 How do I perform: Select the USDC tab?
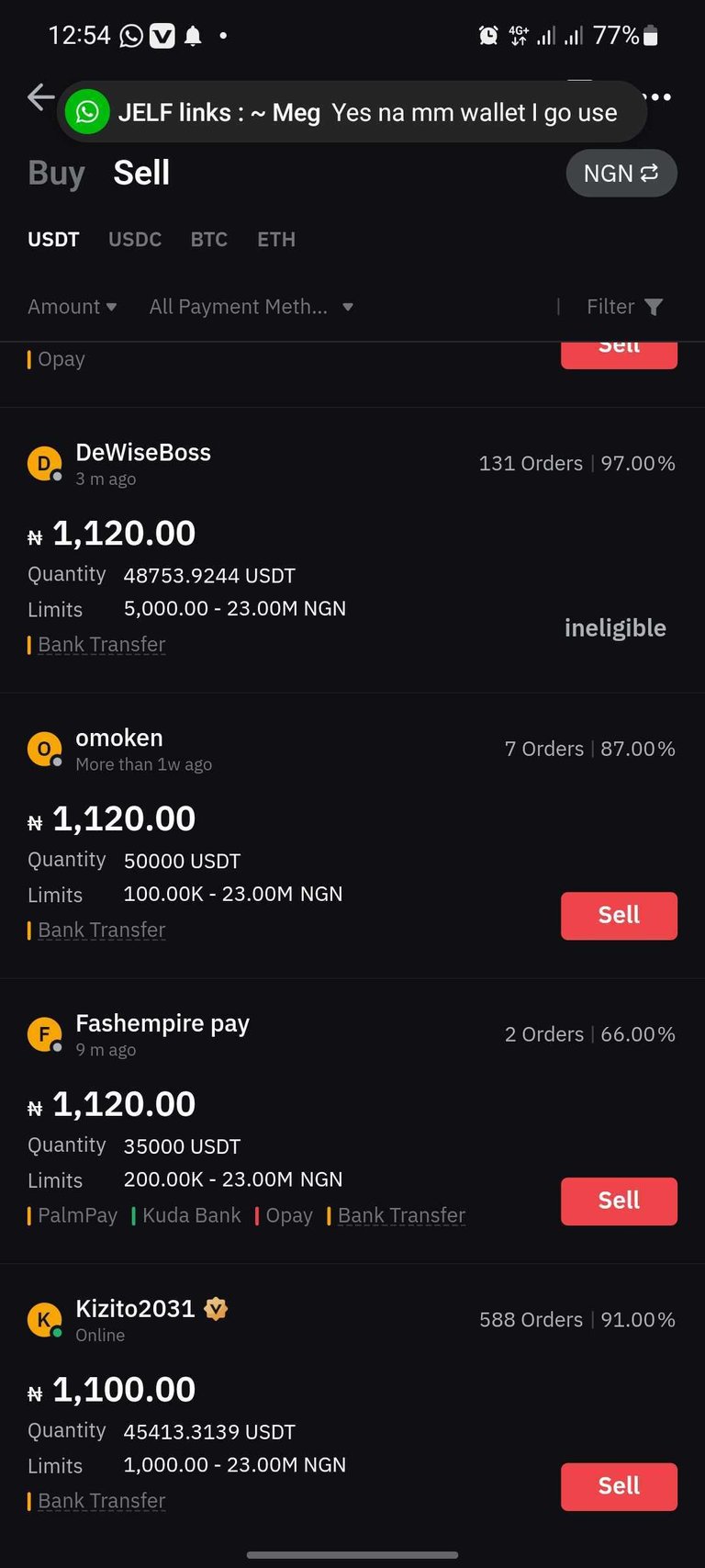[x=135, y=240]
